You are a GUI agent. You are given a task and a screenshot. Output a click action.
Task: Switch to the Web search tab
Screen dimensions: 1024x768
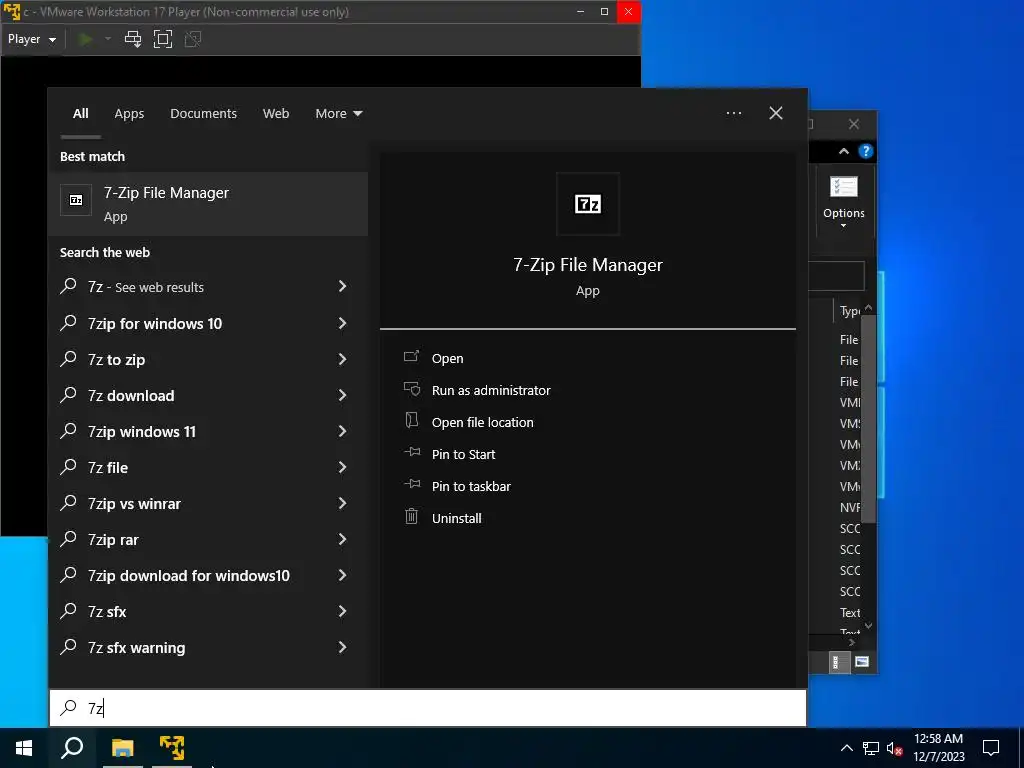point(276,114)
